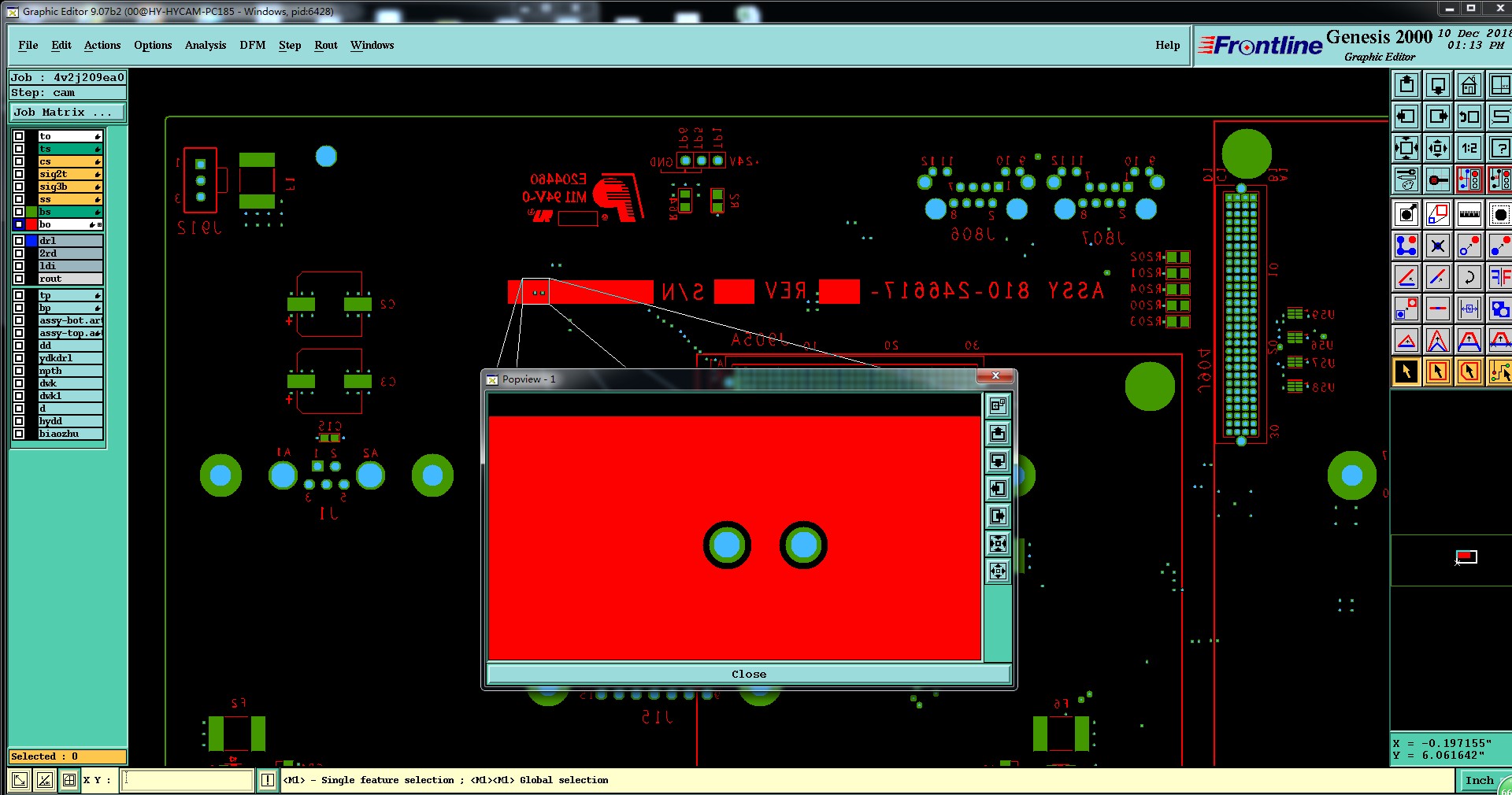
Task: Click the Job Matrix button
Action: pyautogui.click(x=68, y=113)
